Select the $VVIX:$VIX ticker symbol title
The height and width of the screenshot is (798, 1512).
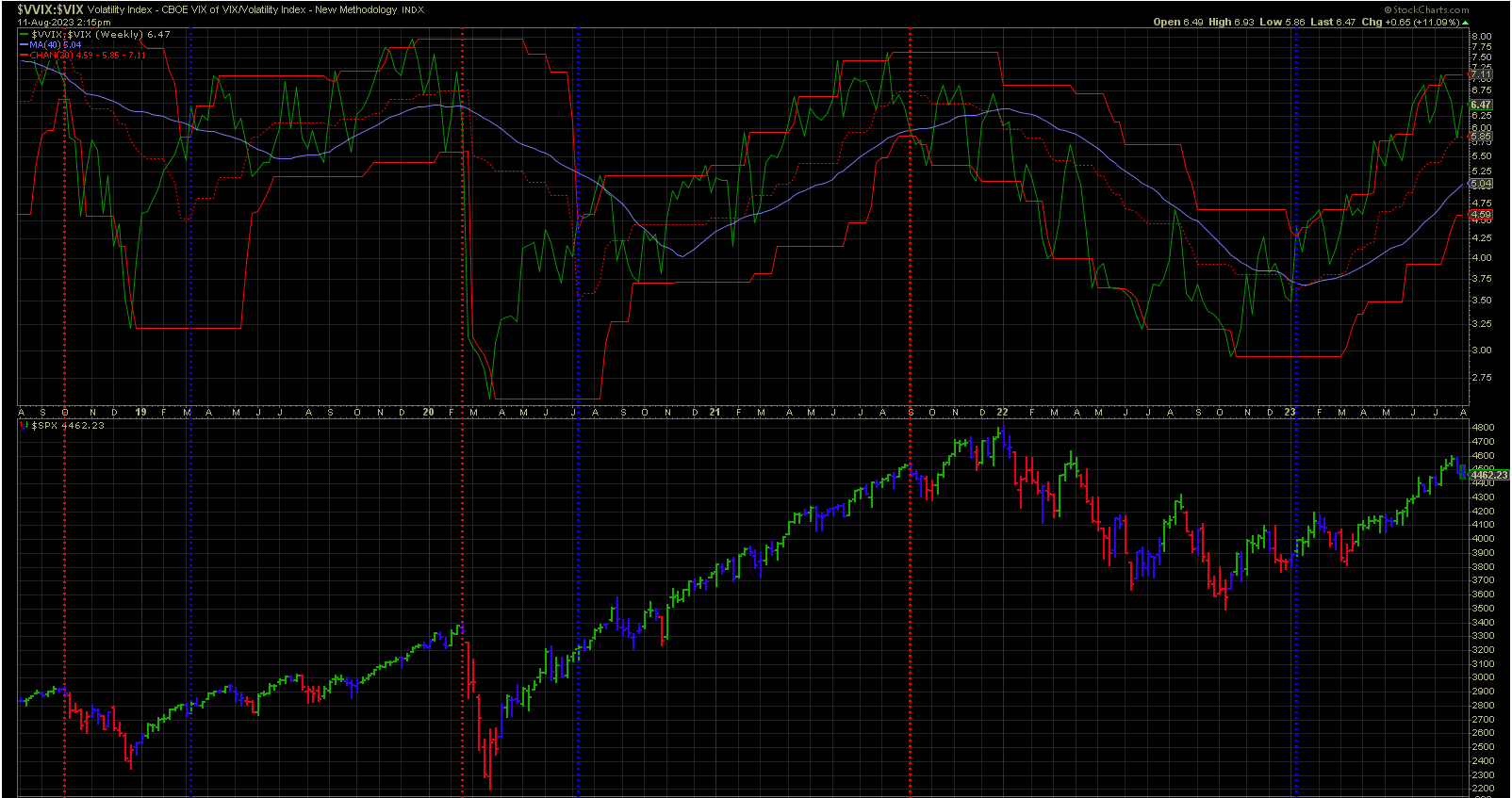pyautogui.click(x=50, y=9)
